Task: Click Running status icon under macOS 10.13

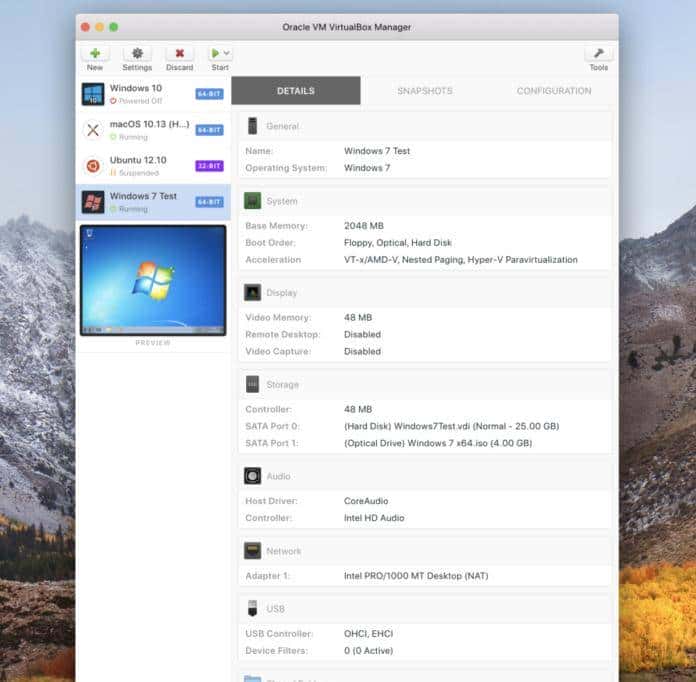Action: [x=113, y=137]
